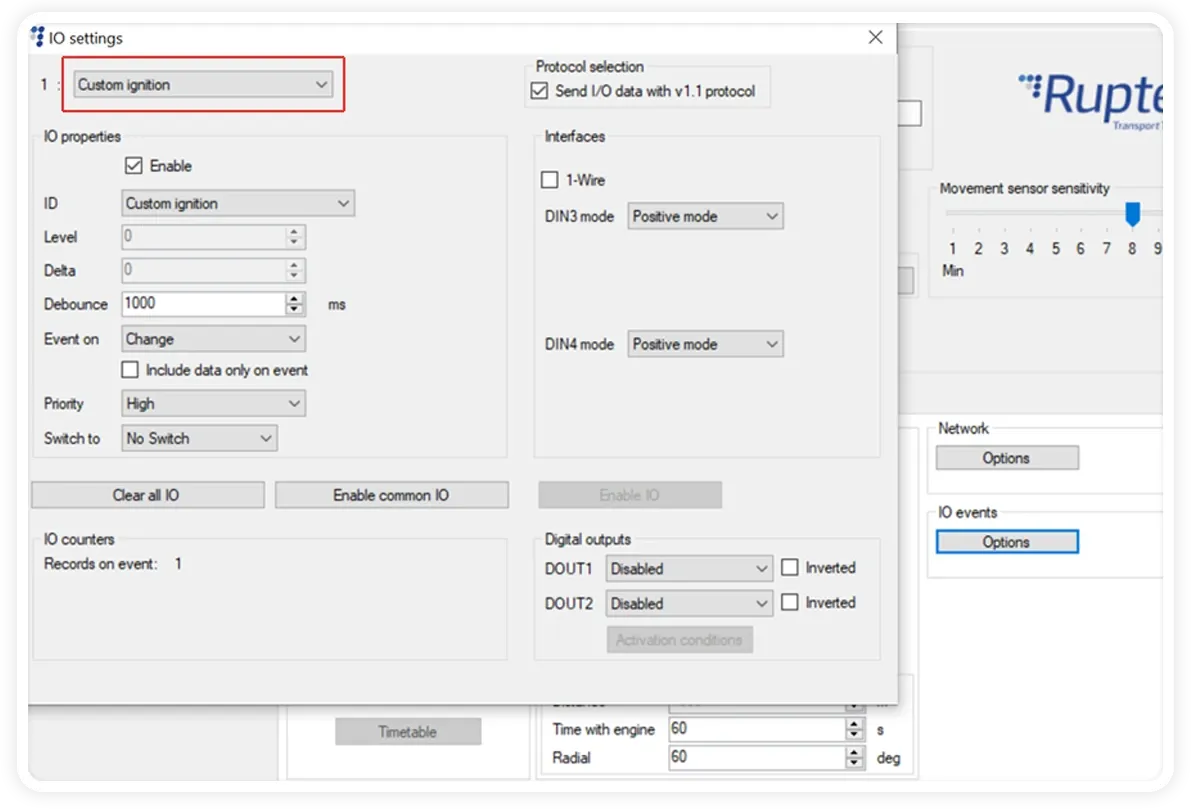Click the Timetable button in main window
The width and height of the screenshot is (1191, 809).
point(408,732)
